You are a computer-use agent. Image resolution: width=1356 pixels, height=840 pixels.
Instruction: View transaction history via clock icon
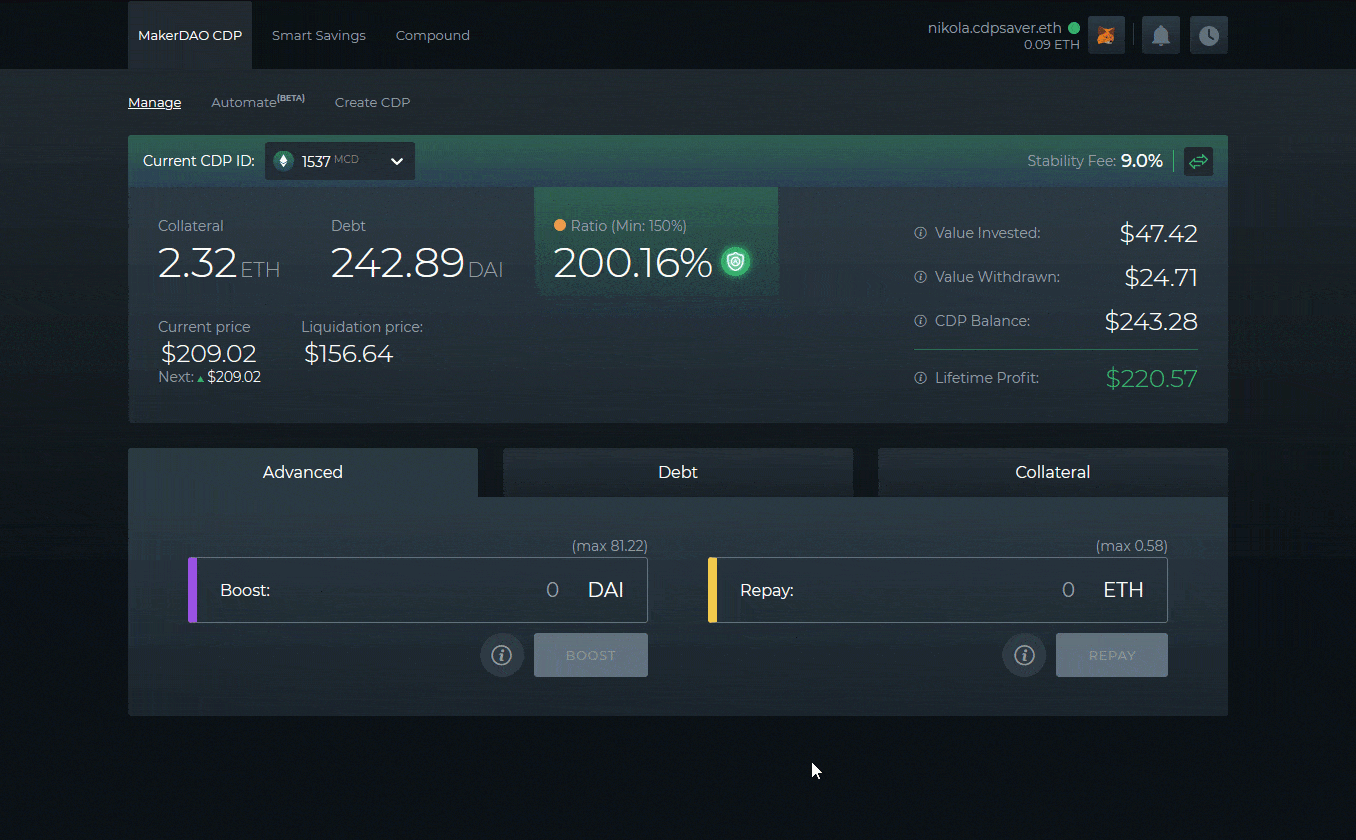1208,34
